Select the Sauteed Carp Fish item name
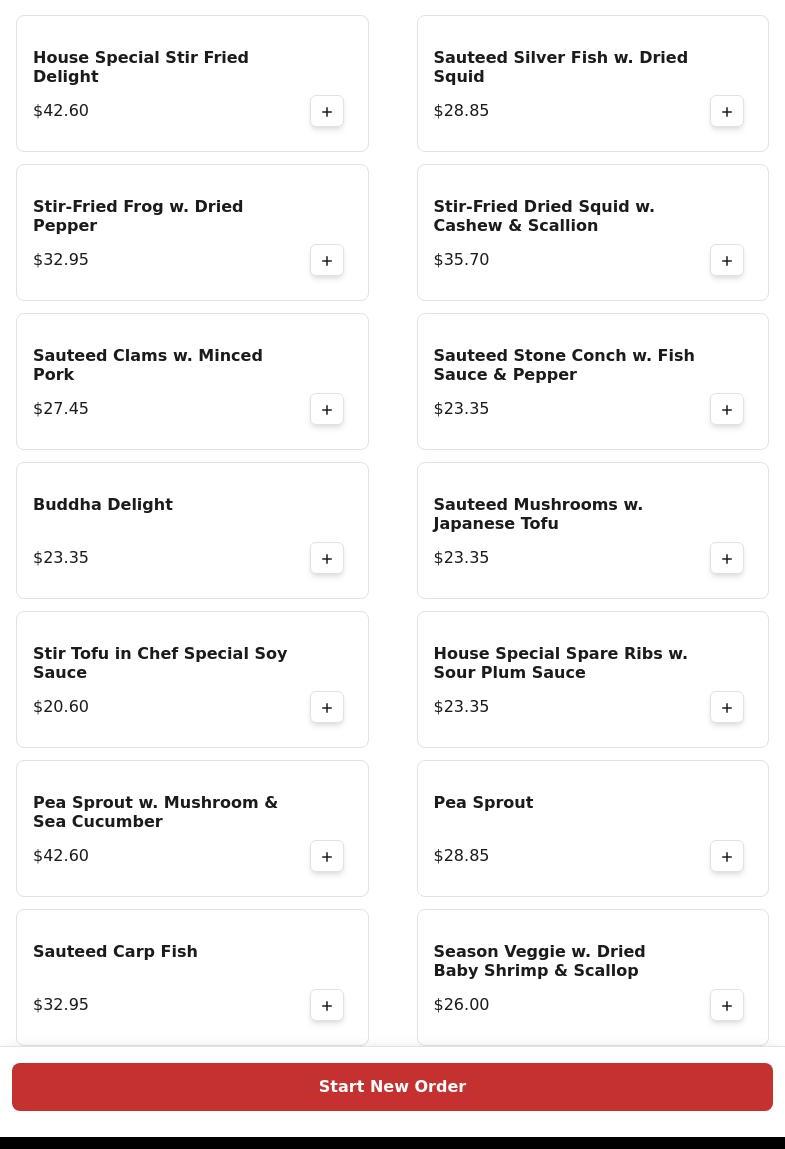The image size is (785, 1149). click(x=115, y=951)
